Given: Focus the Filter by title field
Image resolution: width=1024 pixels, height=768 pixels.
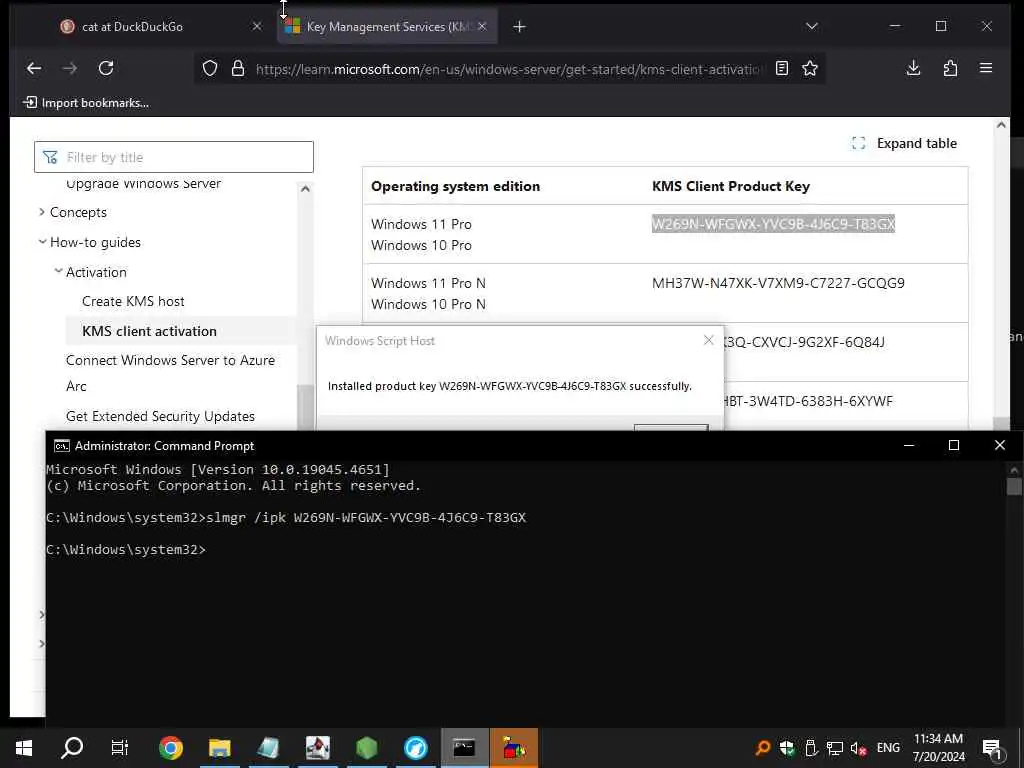Looking at the screenshot, I should (174, 157).
